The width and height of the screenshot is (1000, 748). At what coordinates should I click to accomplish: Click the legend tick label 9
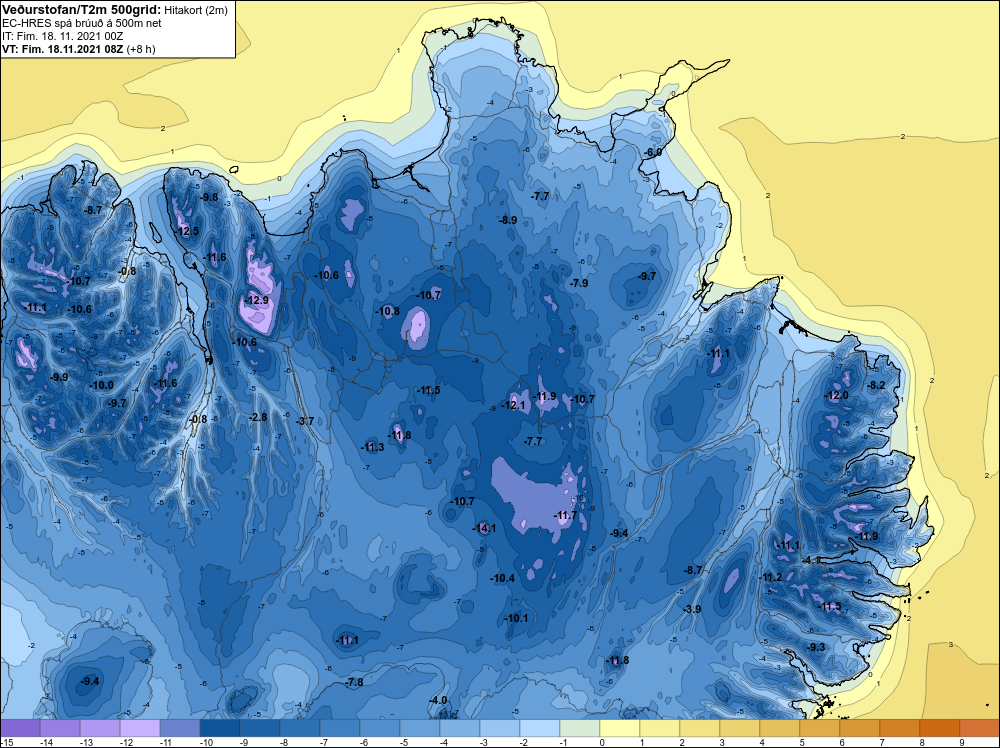tap(962, 742)
